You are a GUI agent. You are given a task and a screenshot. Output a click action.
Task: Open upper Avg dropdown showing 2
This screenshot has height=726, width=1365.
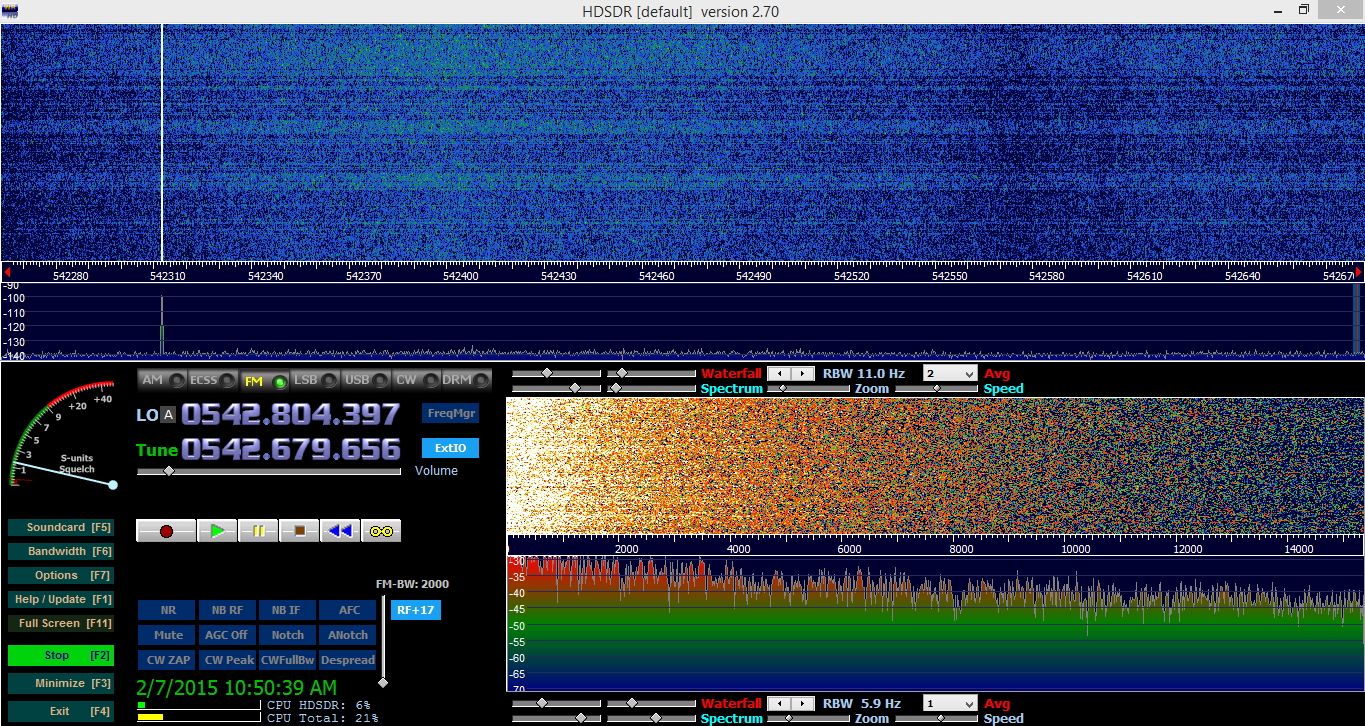(949, 373)
